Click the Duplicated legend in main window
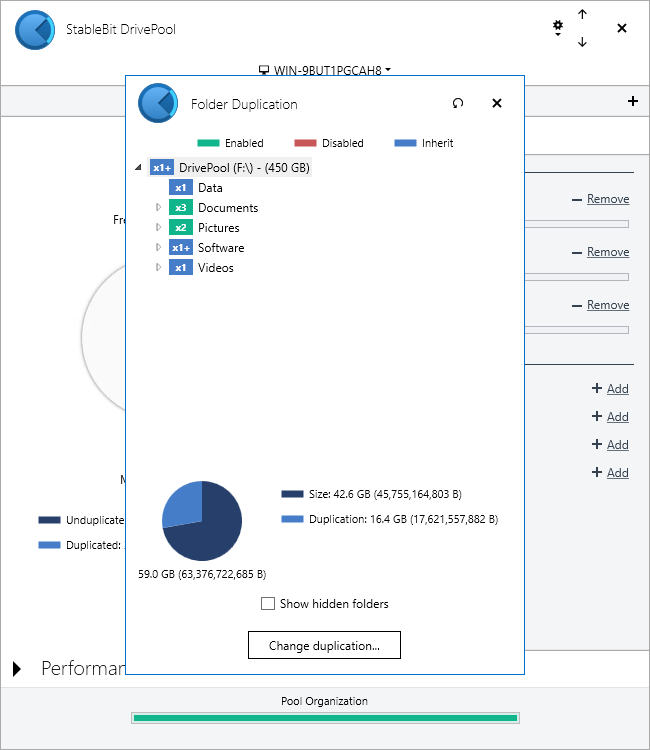This screenshot has width=650, height=750. (x=81, y=545)
